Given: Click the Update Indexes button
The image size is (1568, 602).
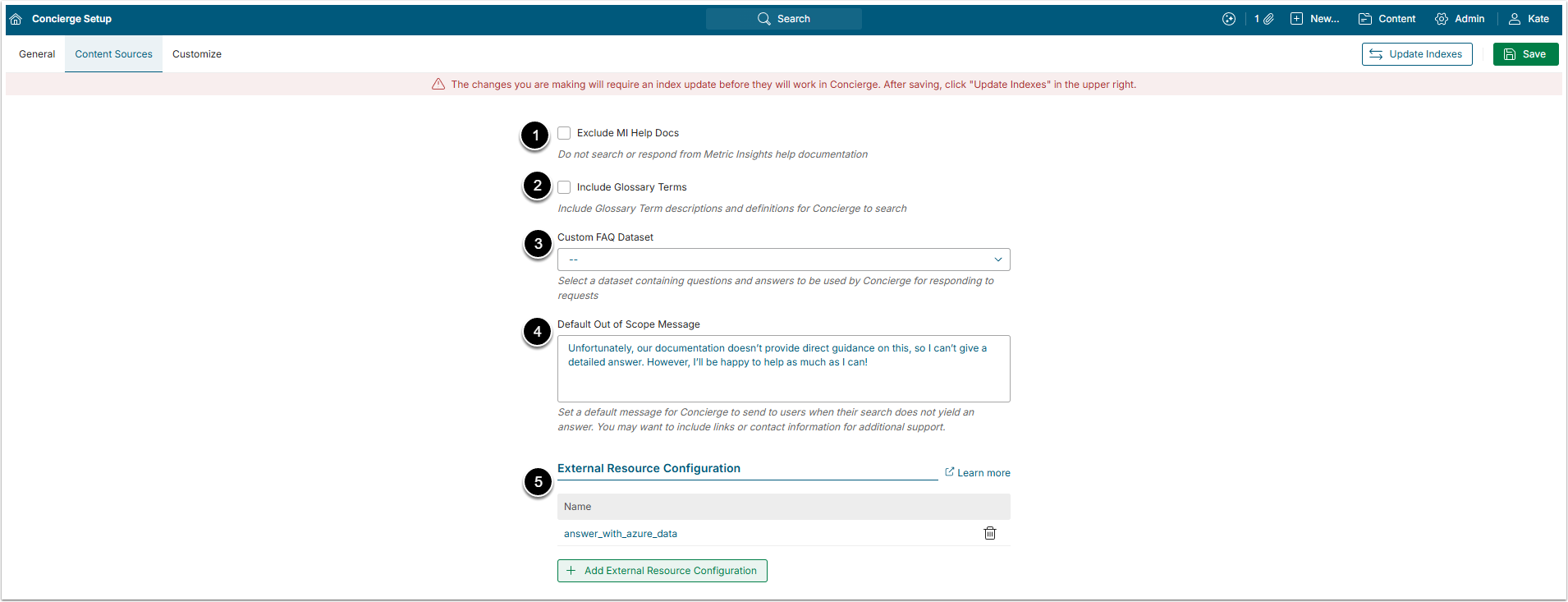Looking at the screenshot, I should pos(1416,54).
